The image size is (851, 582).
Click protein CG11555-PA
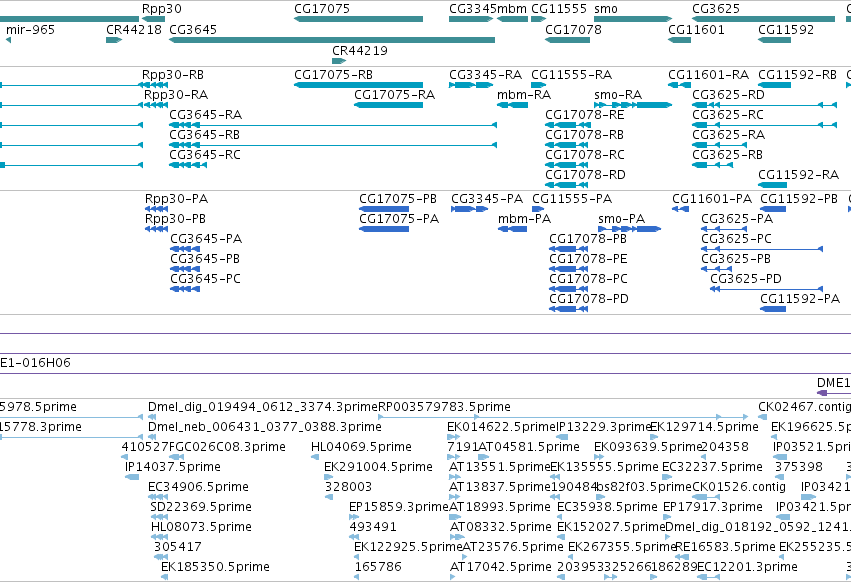point(572,199)
